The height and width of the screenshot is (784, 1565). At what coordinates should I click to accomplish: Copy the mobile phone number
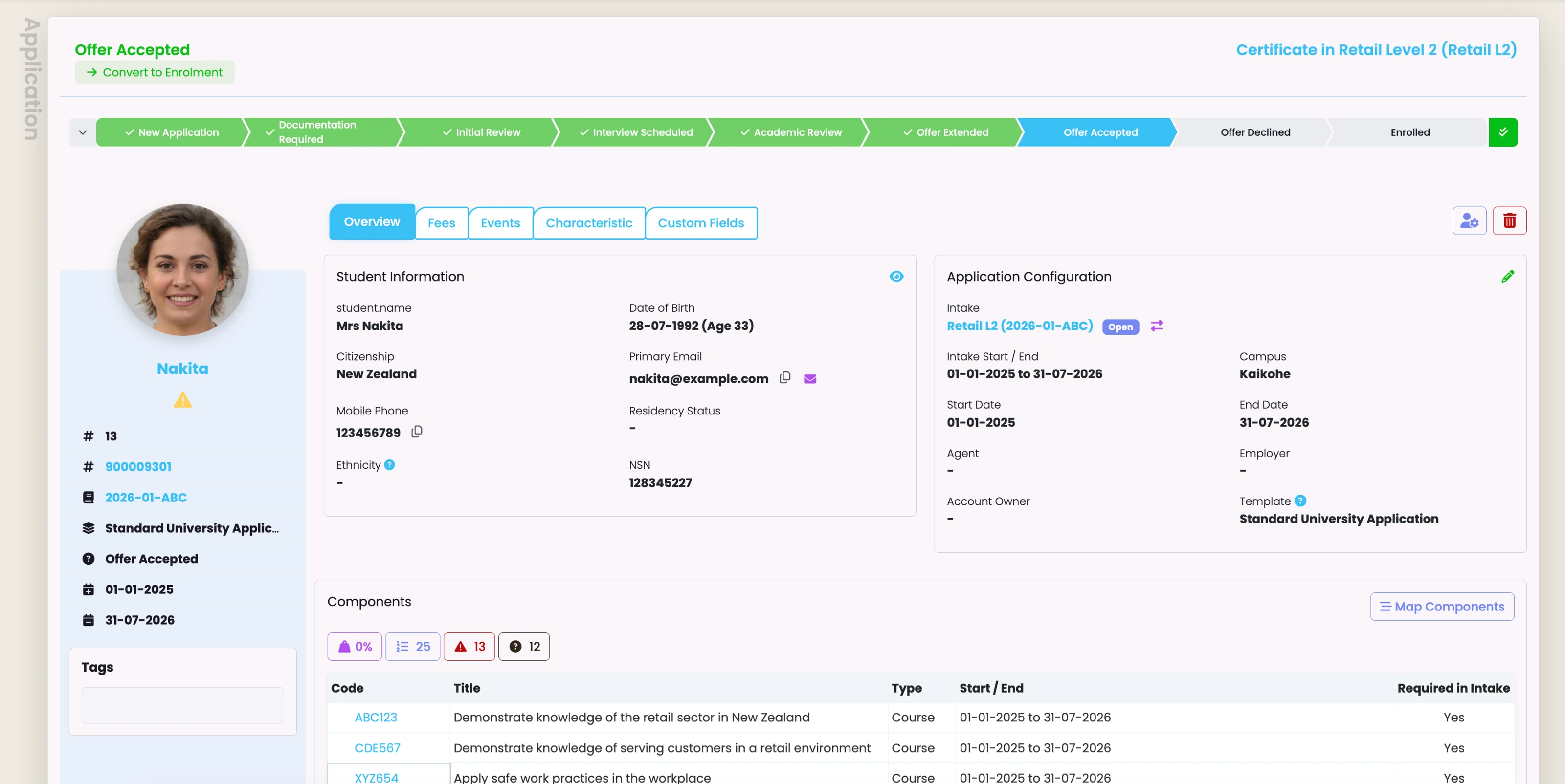(x=416, y=432)
